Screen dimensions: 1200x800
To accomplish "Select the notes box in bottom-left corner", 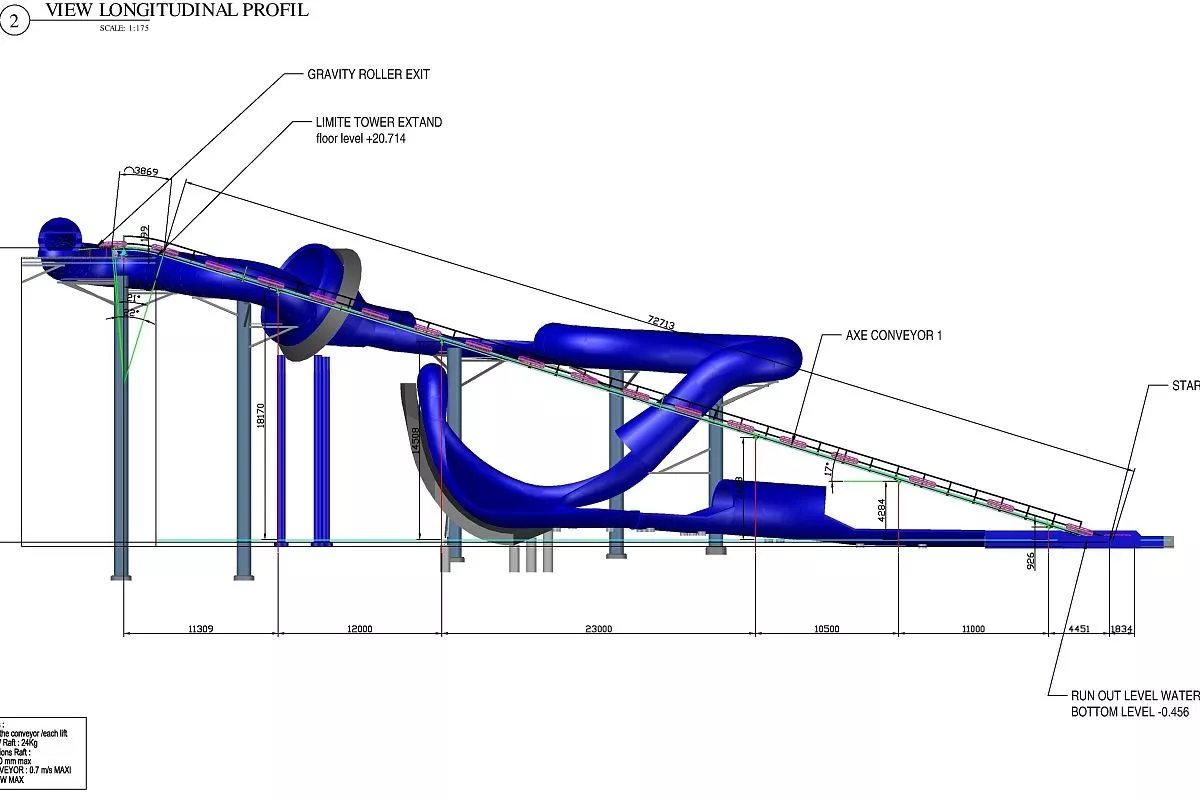I will (x=42, y=752).
